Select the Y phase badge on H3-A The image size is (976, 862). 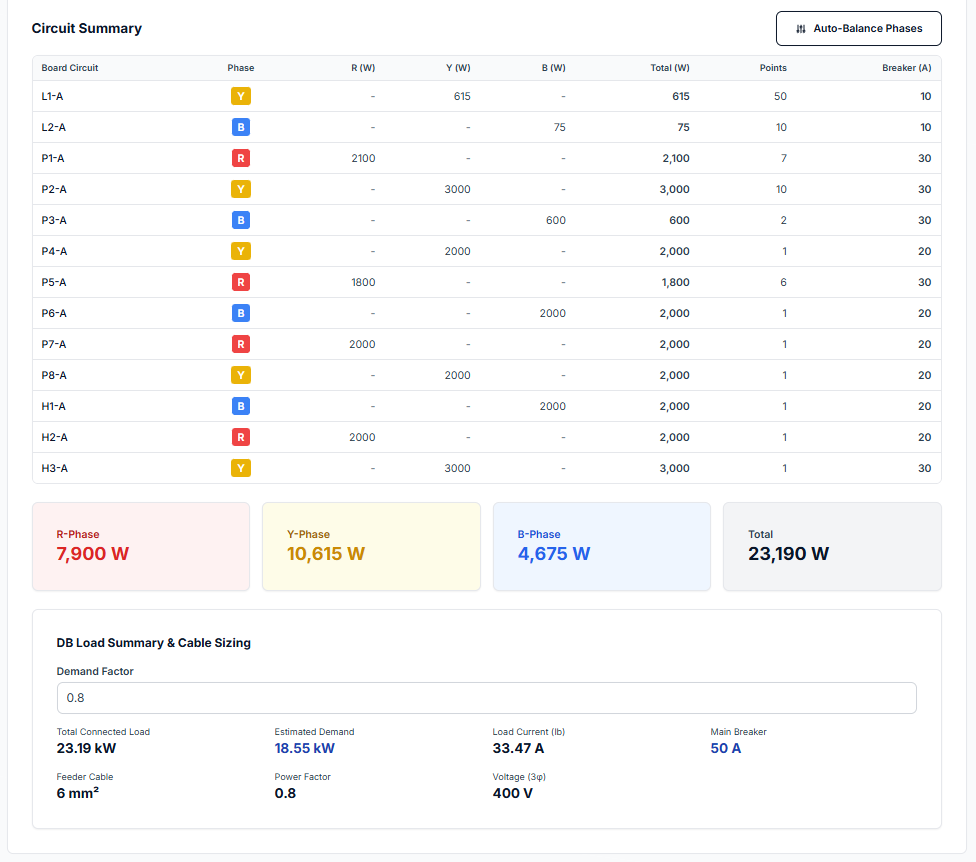[241, 468]
